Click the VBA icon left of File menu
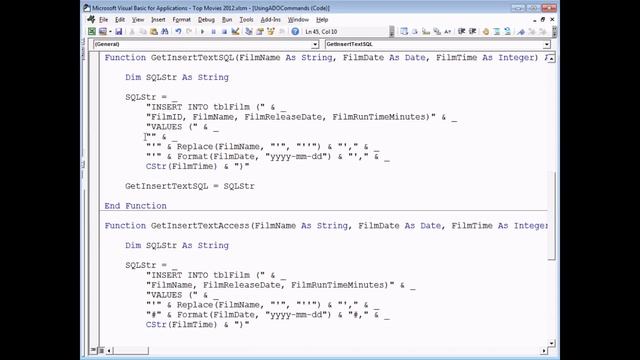 91,19
